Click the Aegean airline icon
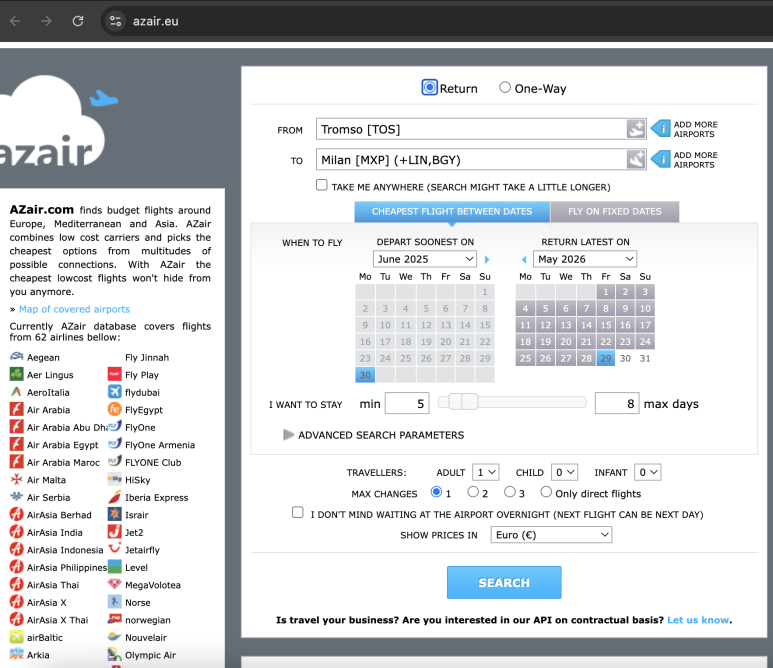 pos(16,357)
